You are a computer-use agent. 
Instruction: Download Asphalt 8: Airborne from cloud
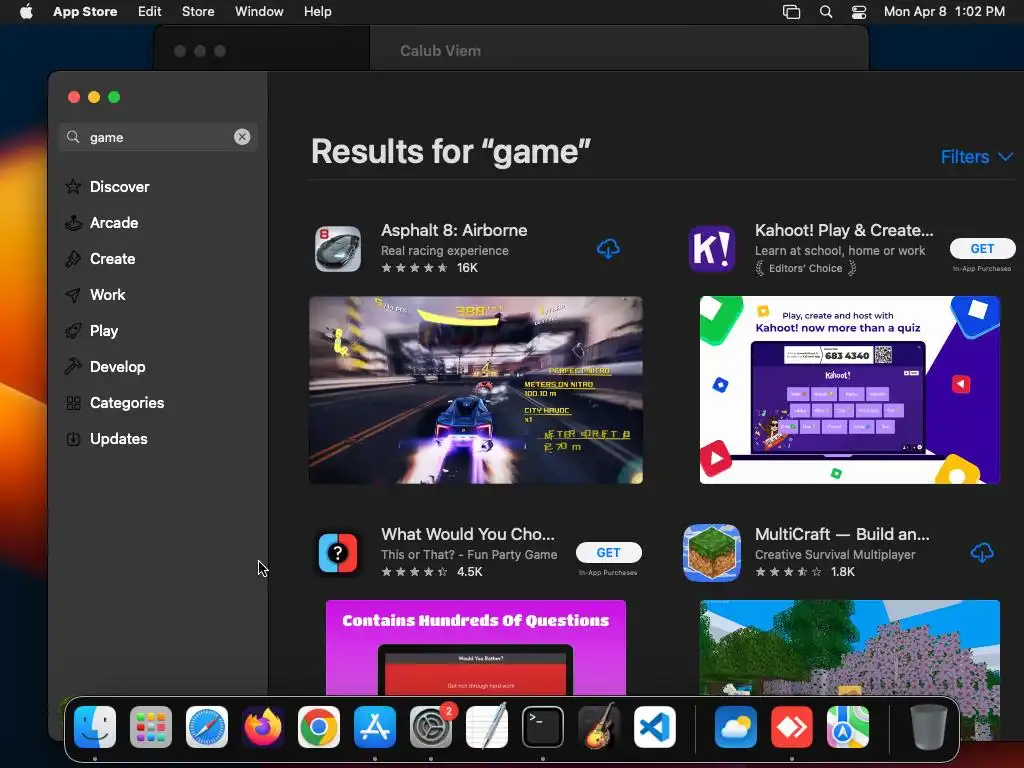coord(608,249)
